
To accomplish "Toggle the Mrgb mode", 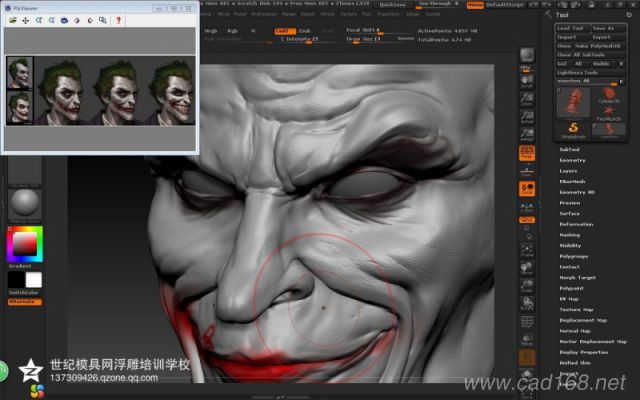I will [x=211, y=31].
